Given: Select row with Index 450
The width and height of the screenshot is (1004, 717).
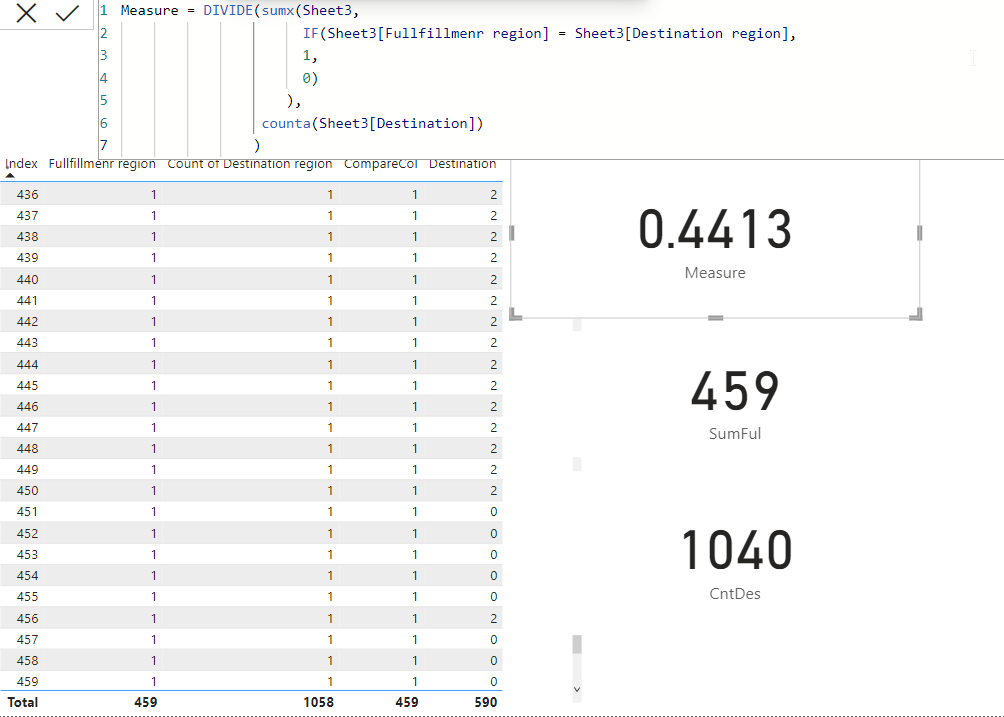Looking at the screenshot, I should (x=251, y=490).
